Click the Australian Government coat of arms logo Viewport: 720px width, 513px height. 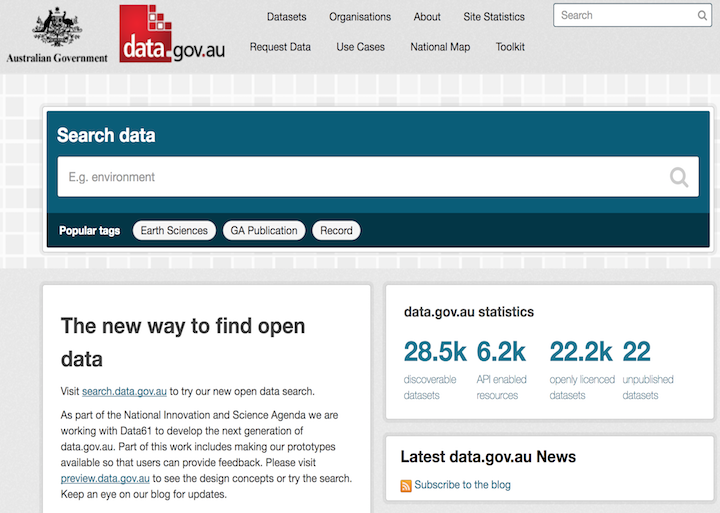pos(57,35)
